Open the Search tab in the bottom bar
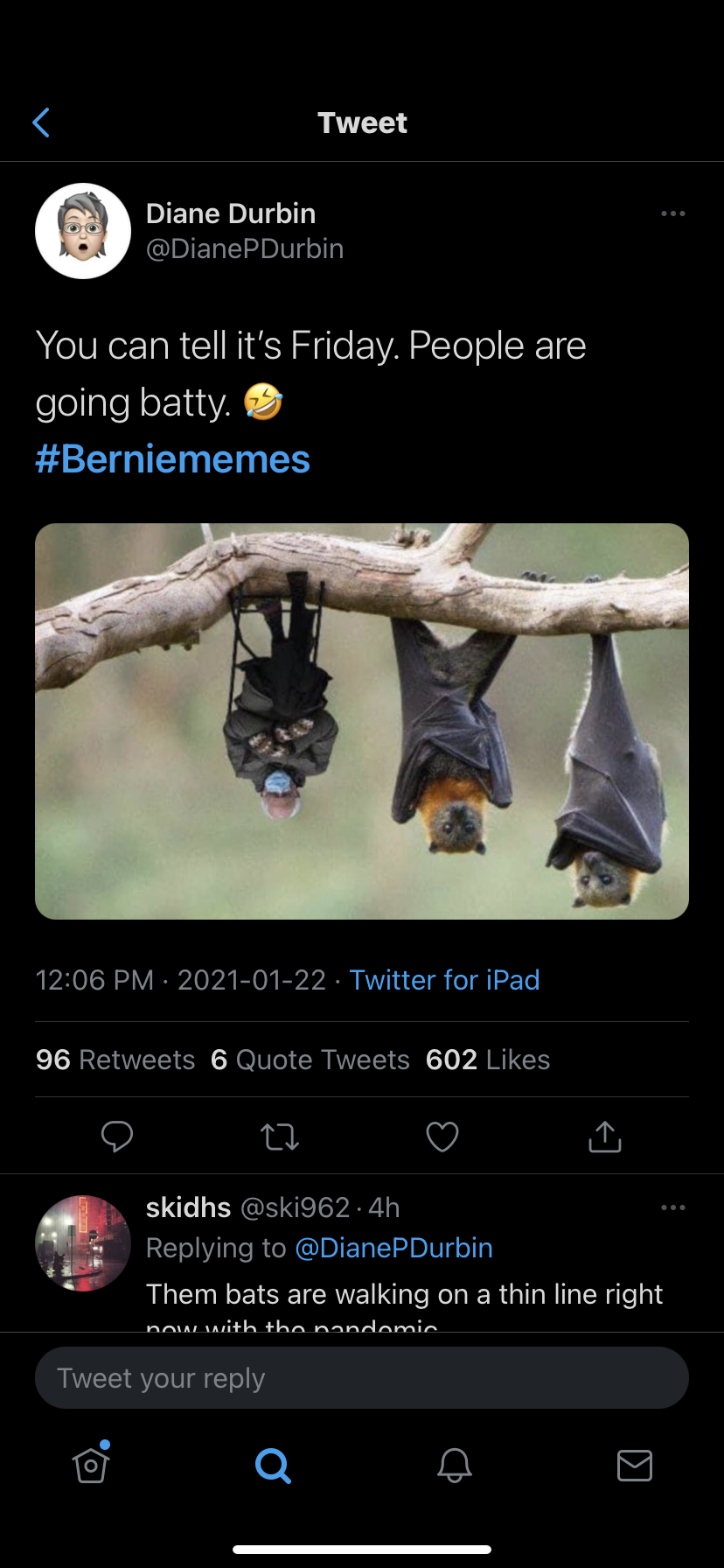 (273, 1465)
